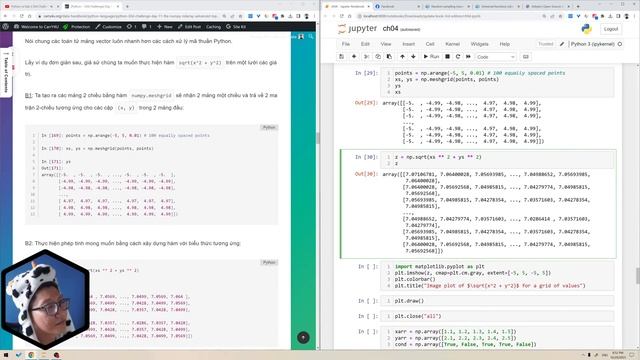Select the import matplotlib code cell
Image resolution: width=640 pixels, height=360 pixels.
497,276
